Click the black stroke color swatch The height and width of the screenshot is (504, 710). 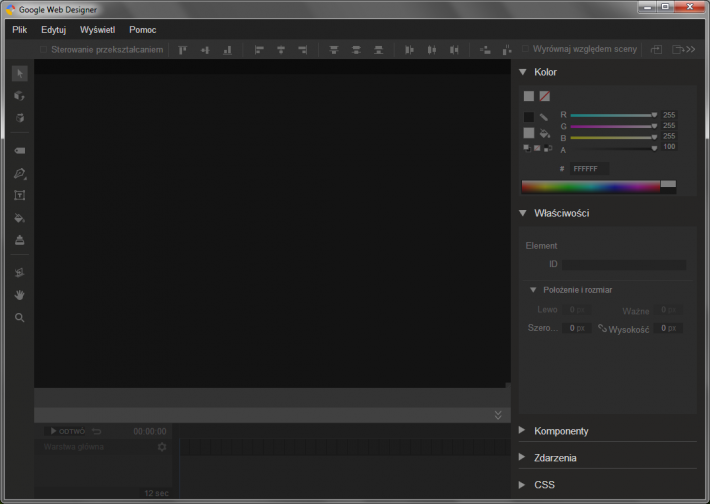528,117
